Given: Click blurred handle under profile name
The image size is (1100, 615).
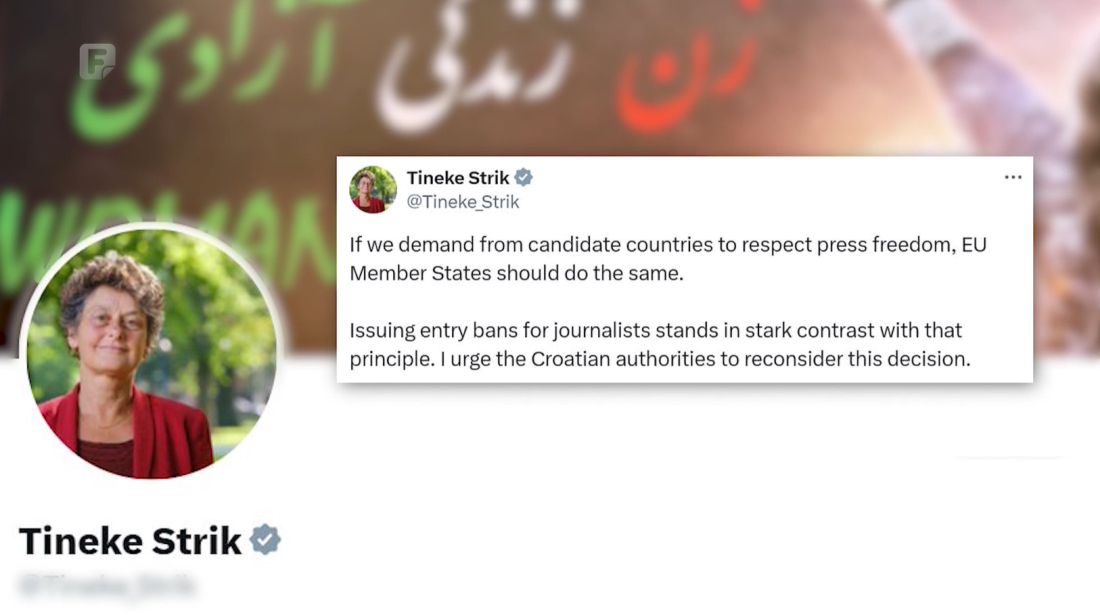Looking at the screenshot, I should pos(107,586).
